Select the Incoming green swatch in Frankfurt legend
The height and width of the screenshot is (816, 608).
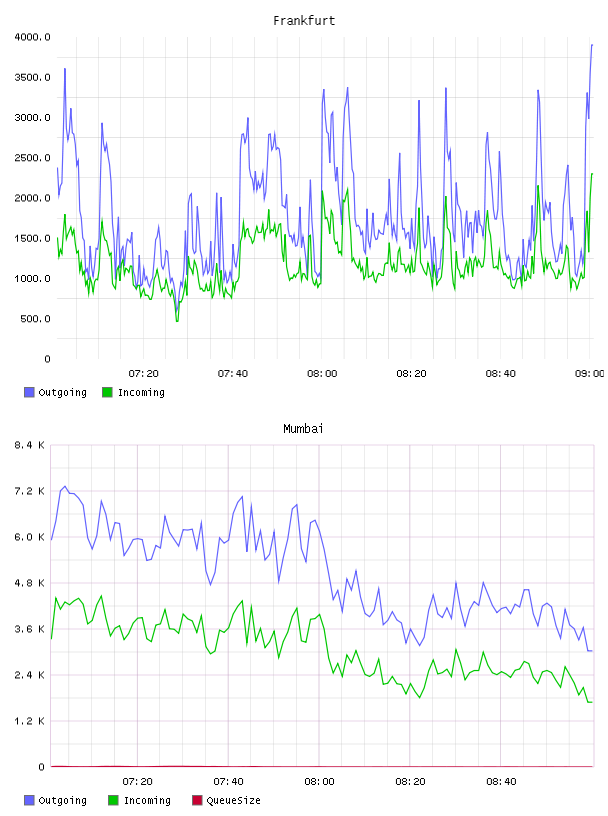(107, 392)
